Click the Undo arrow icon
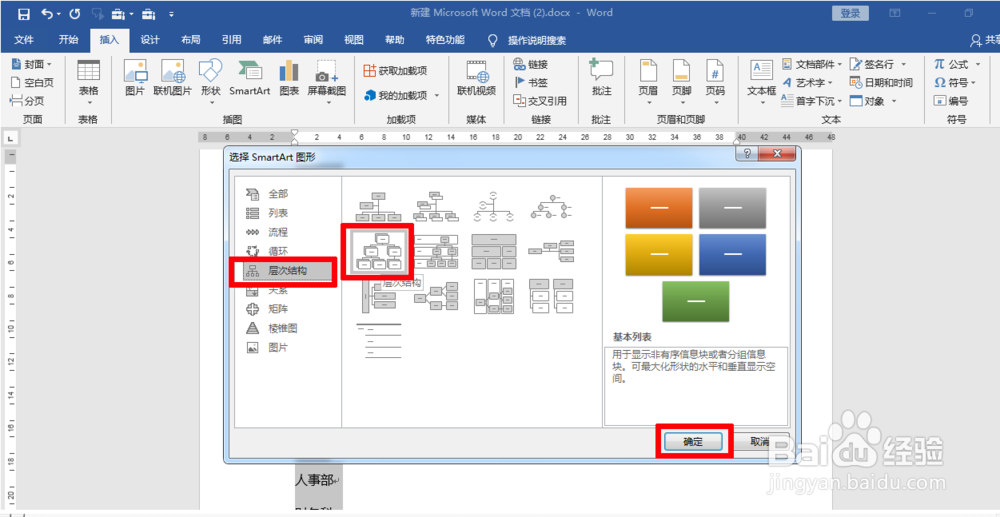1000x517 pixels. coord(47,13)
